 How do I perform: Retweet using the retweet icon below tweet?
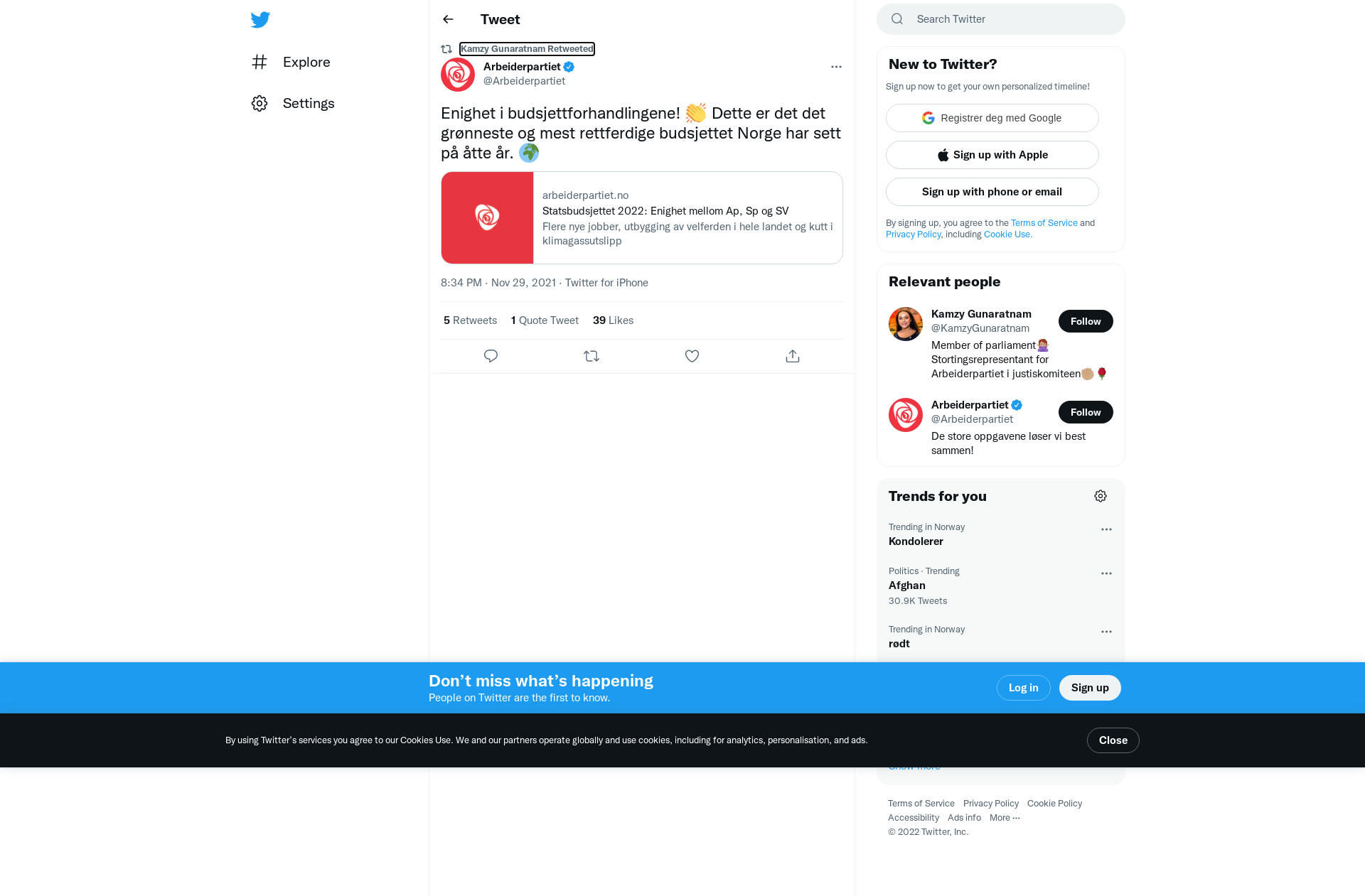pos(591,356)
